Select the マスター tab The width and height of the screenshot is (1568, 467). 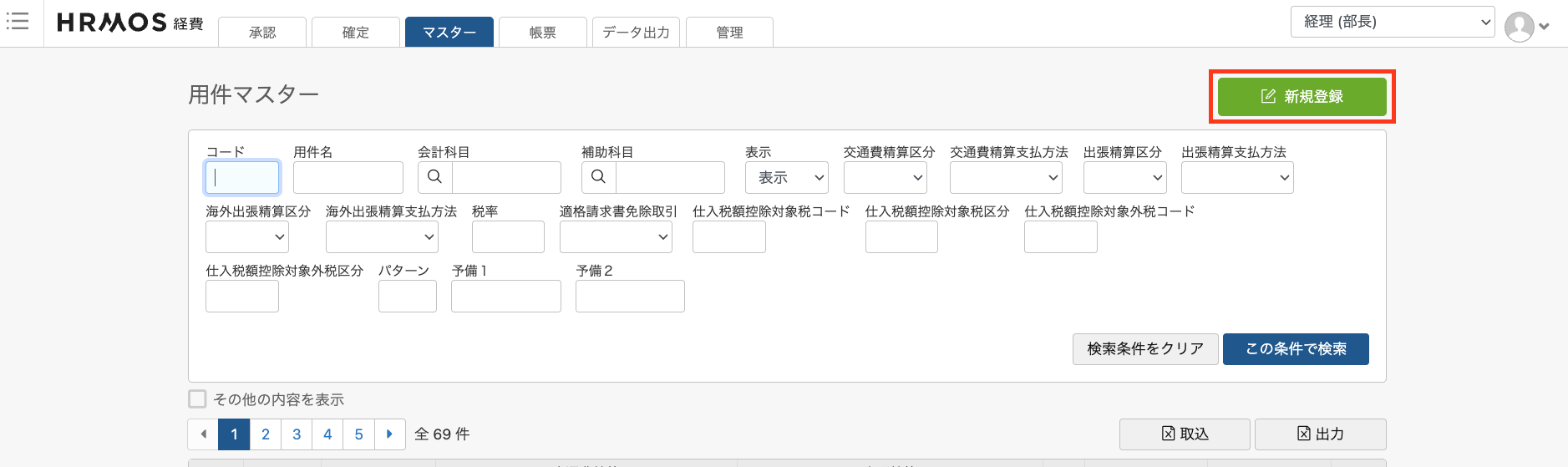tap(449, 32)
